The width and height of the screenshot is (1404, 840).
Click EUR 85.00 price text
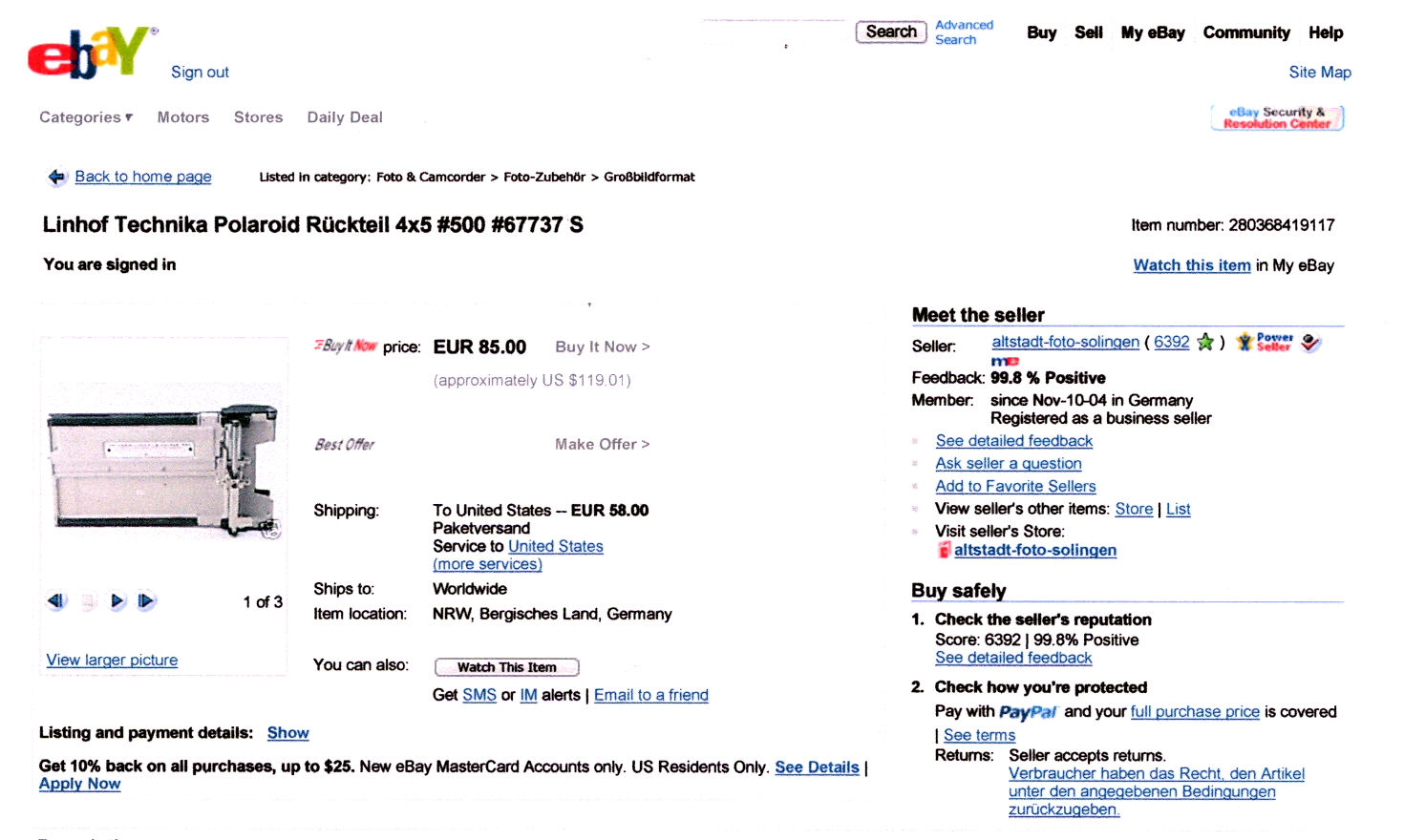pyautogui.click(x=479, y=347)
